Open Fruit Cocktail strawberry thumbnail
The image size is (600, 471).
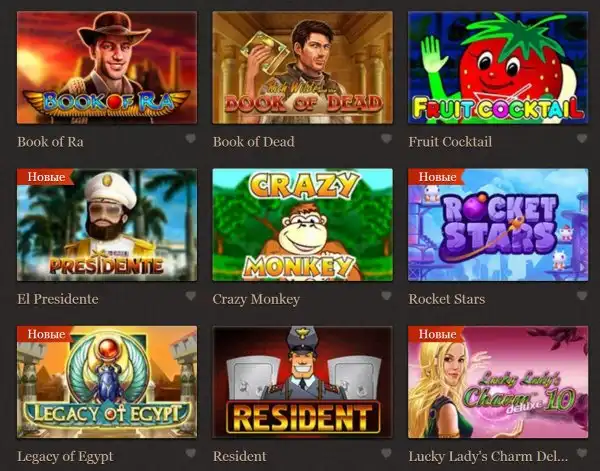(x=498, y=67)
